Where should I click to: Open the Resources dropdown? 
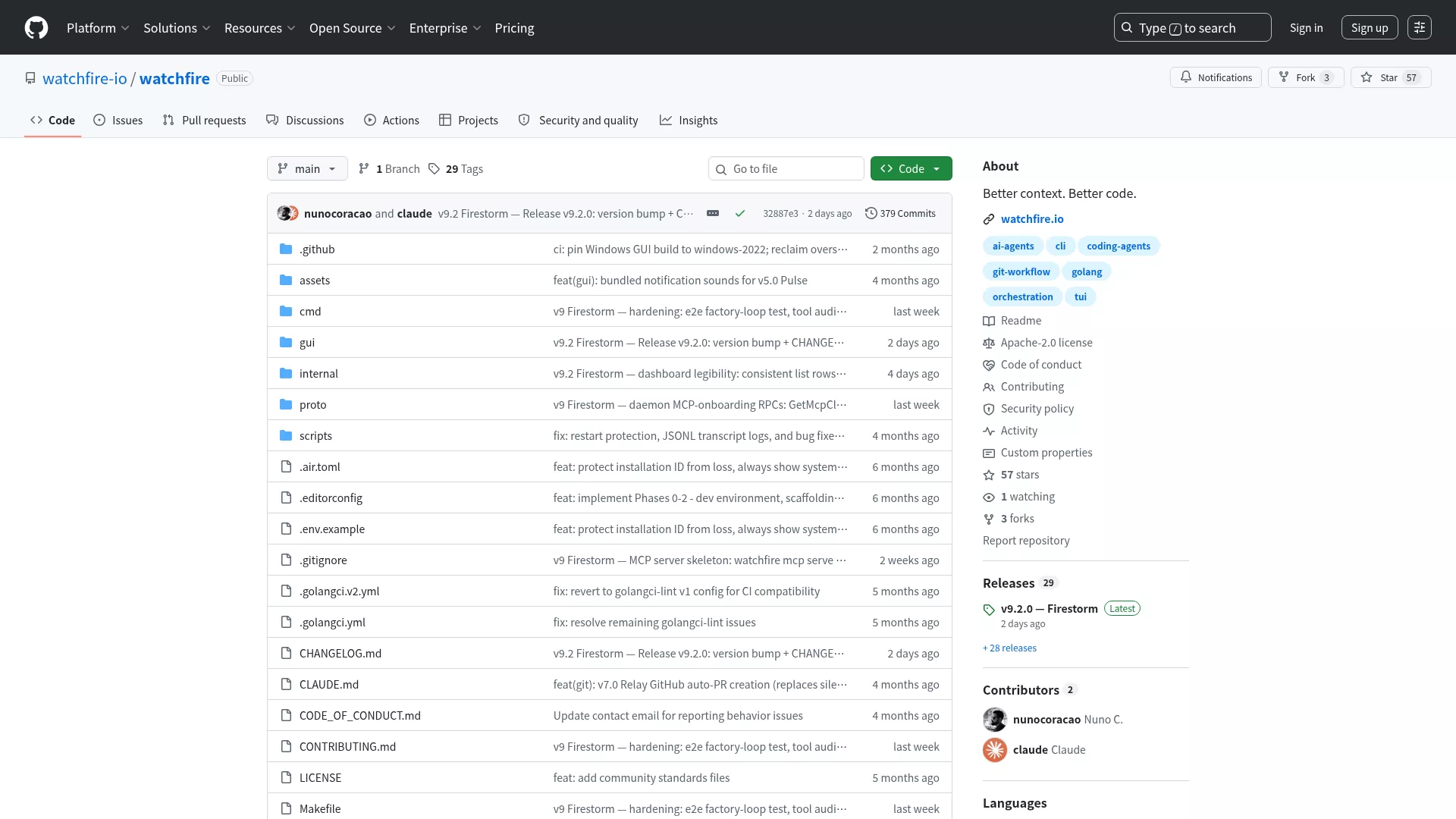(x=259, y=28)
